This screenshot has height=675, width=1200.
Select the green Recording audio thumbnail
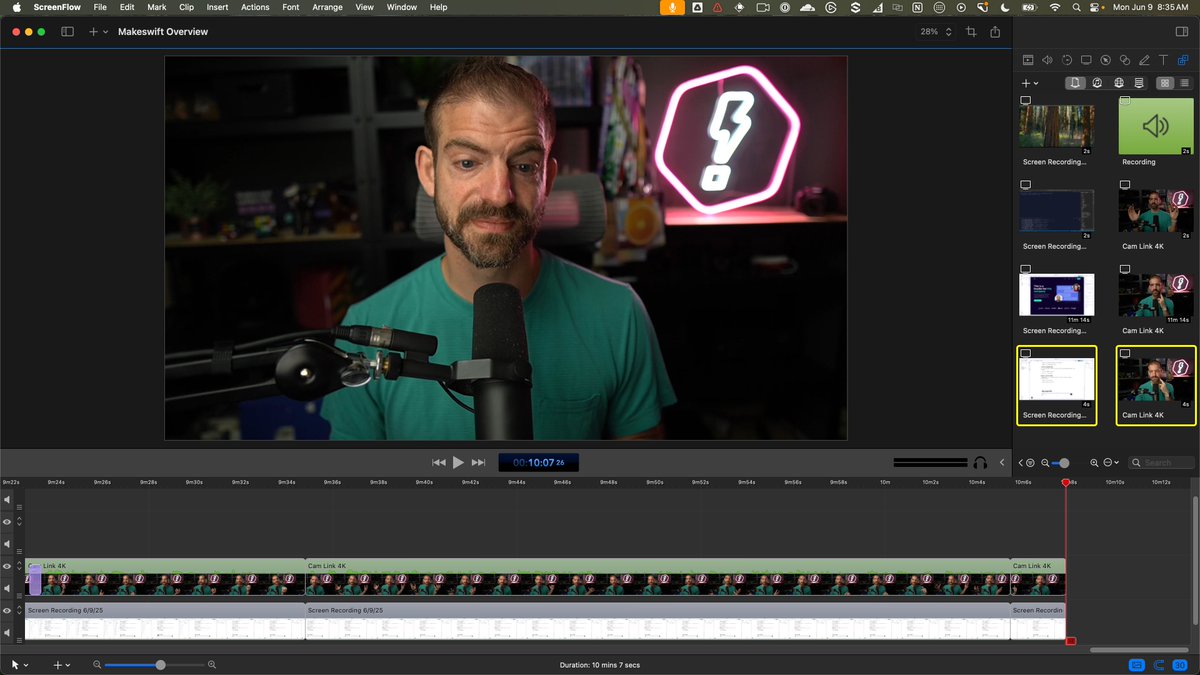click(x=1155, y=126)
